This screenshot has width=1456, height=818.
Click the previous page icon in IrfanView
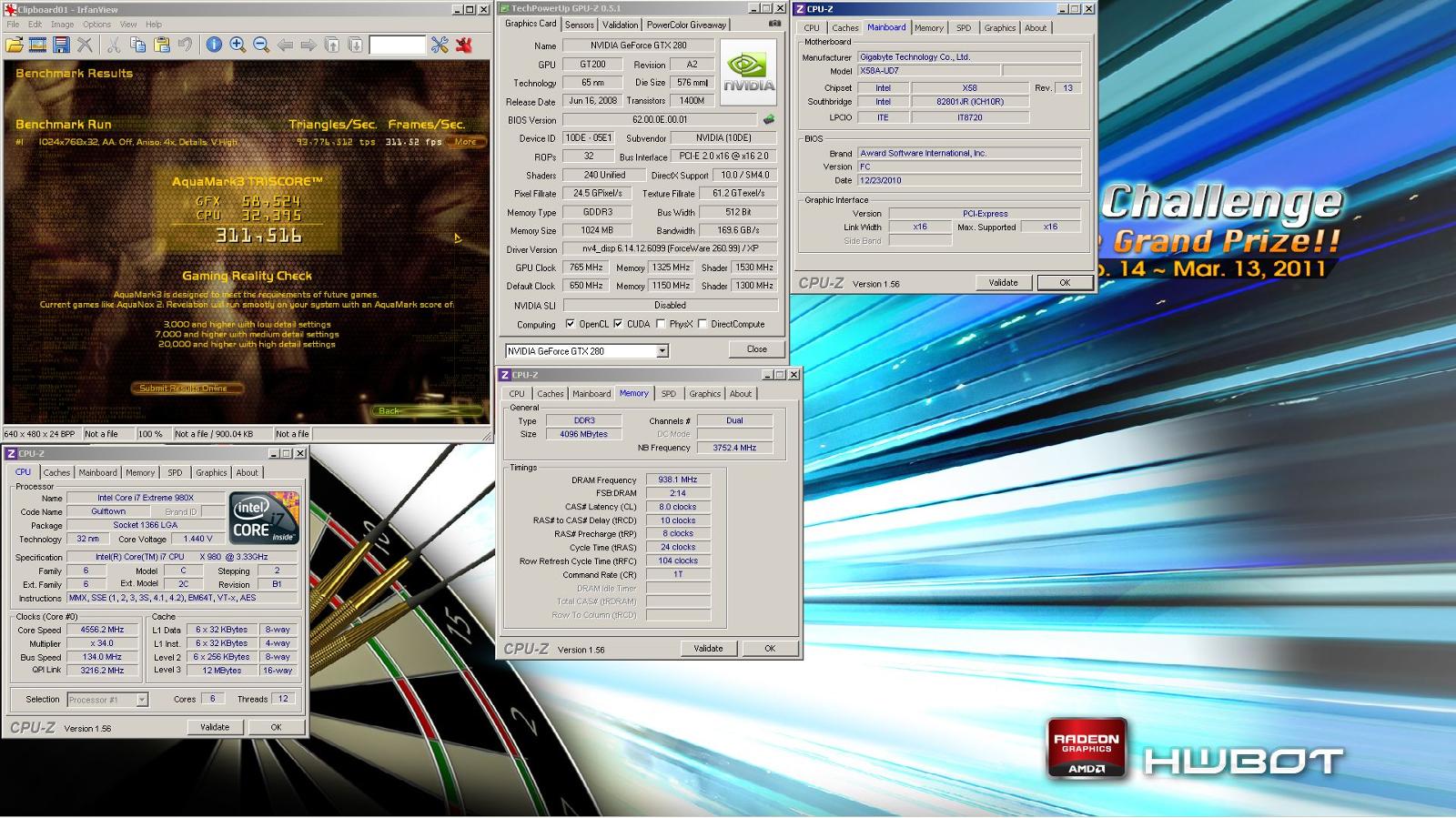(x=332, y=45)
